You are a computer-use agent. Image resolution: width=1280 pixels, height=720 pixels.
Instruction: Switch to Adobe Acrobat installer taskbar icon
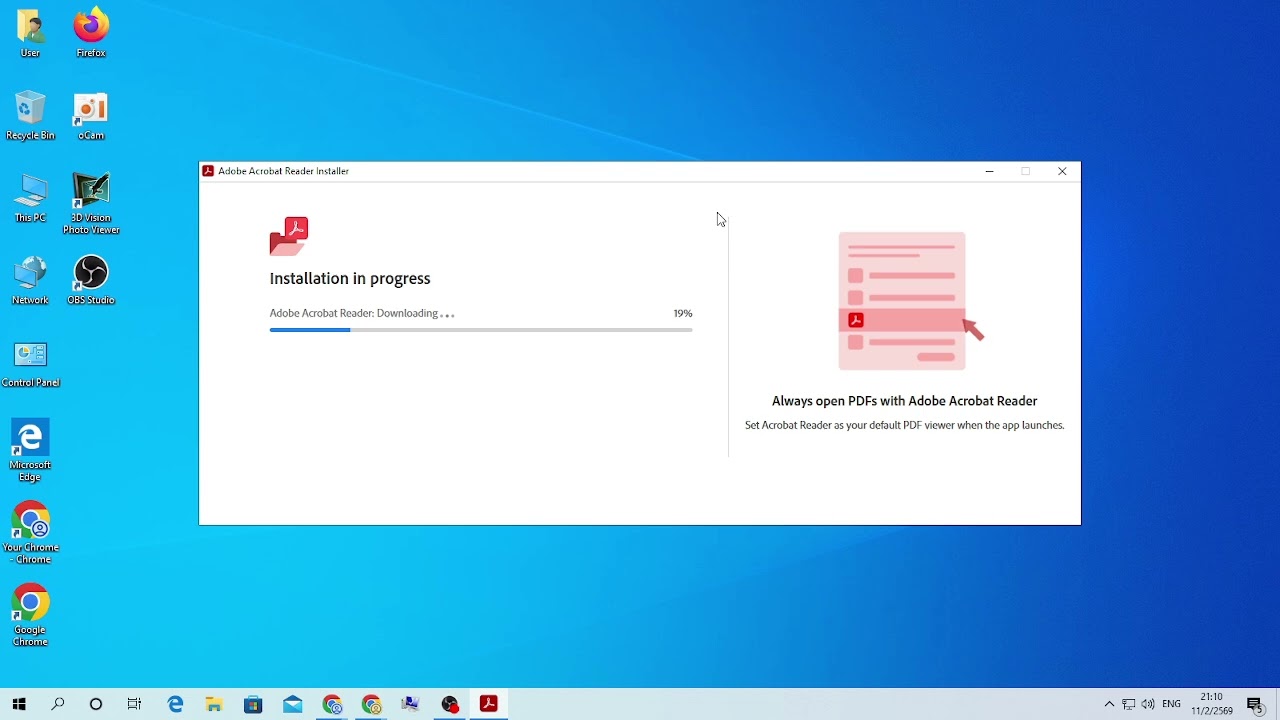(489, 704)
